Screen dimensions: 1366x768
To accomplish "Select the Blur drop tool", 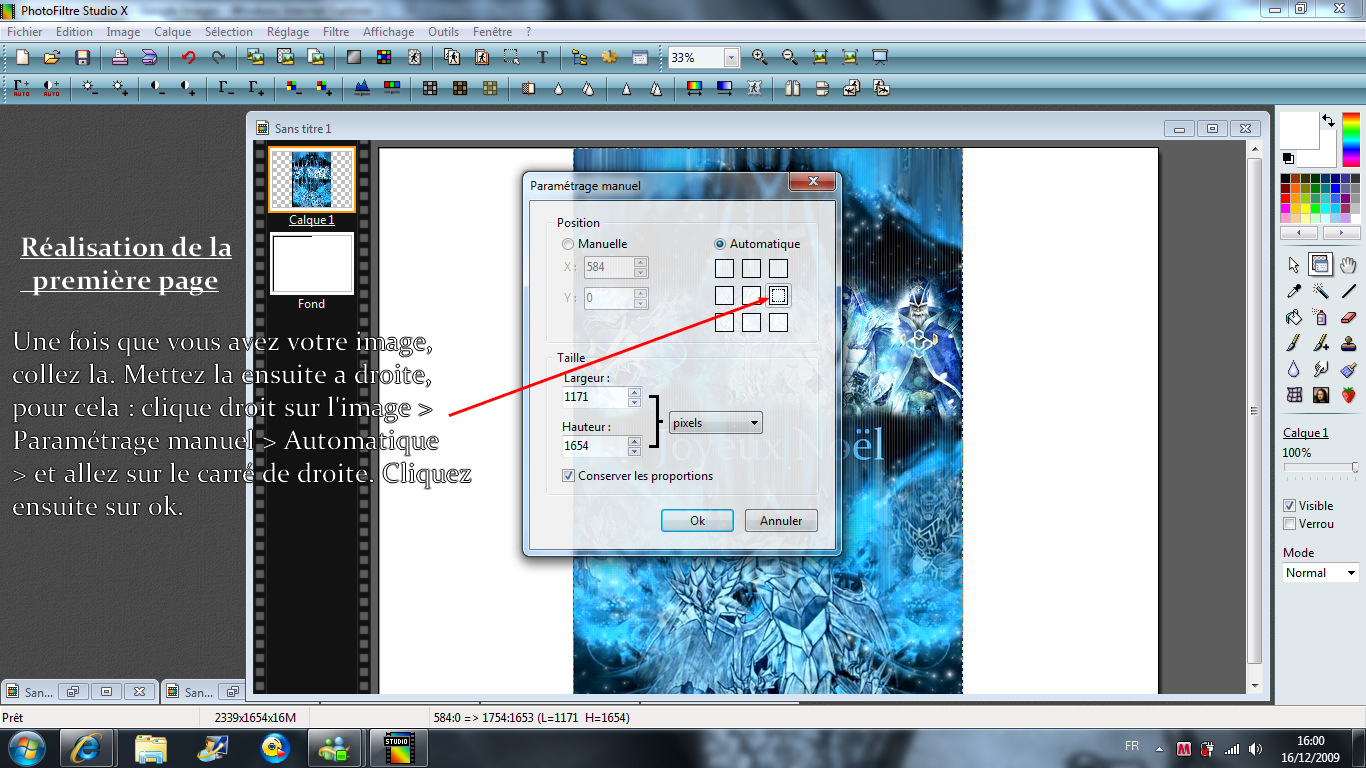I will (1294, 369).
